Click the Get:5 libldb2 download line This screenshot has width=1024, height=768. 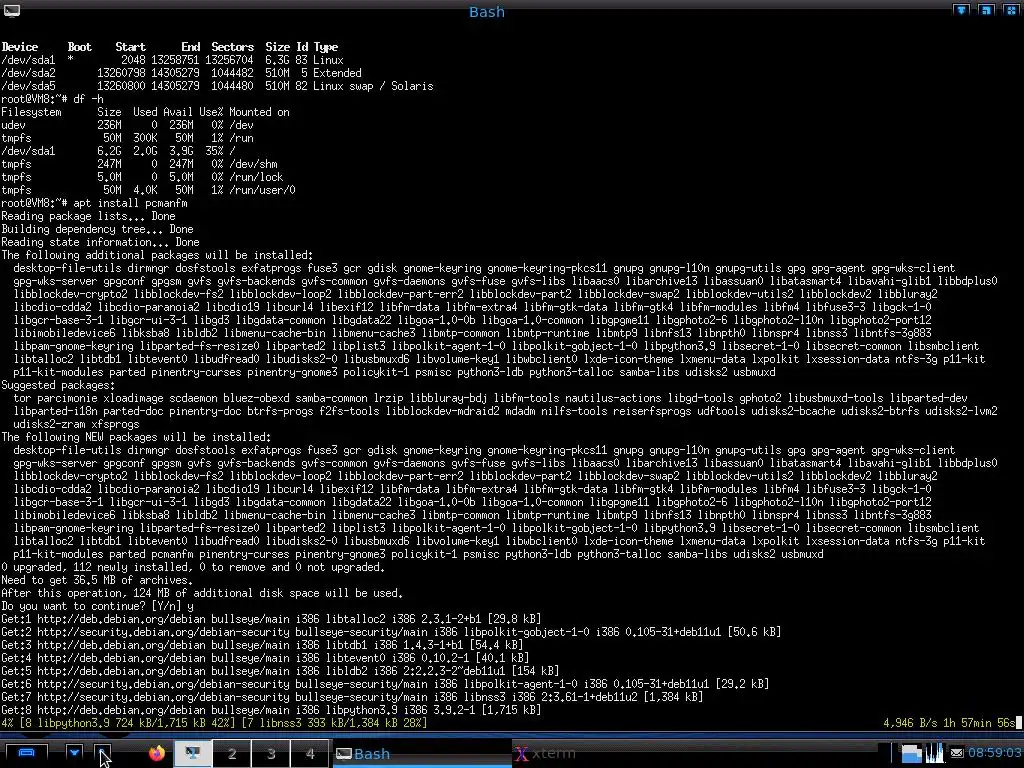coord(280,671)
